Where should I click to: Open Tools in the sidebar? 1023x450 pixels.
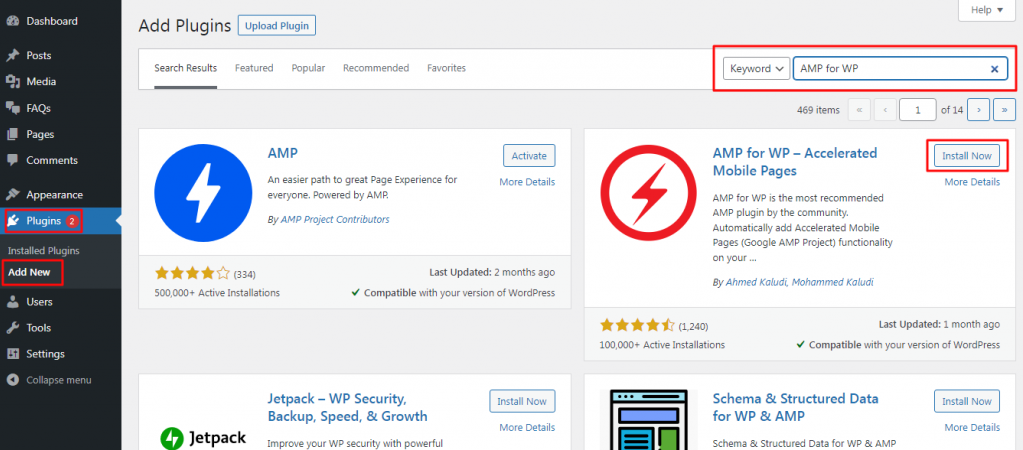[x=38, y=328]
